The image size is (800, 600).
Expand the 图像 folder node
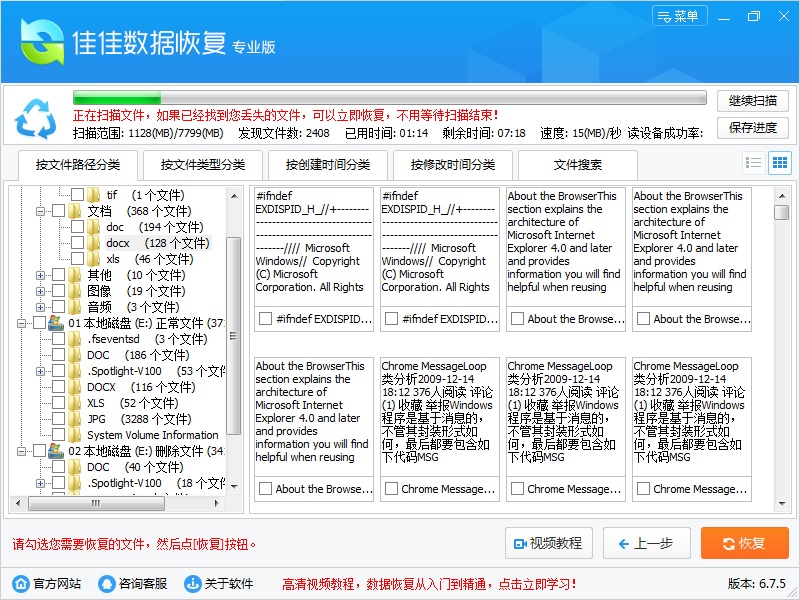(x=41, y=291)
